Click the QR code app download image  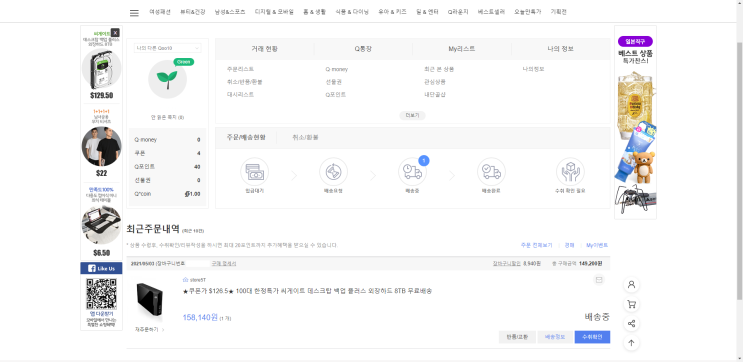click(101, 294)
